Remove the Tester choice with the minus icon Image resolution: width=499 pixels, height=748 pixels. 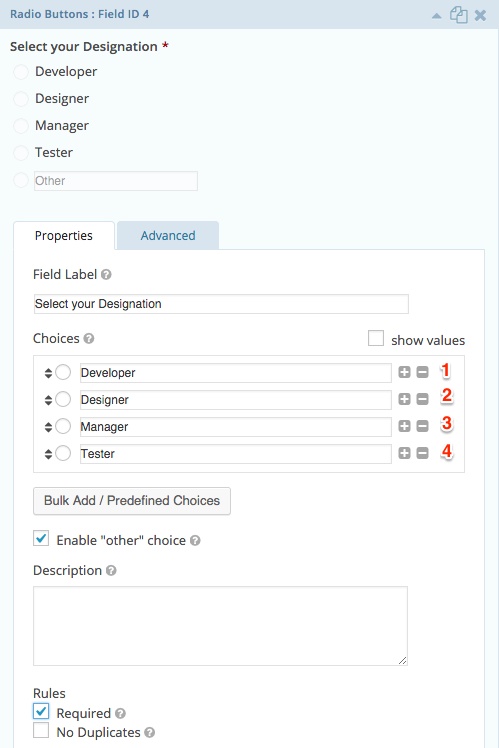pyautogui.click(x=422, y=453)
